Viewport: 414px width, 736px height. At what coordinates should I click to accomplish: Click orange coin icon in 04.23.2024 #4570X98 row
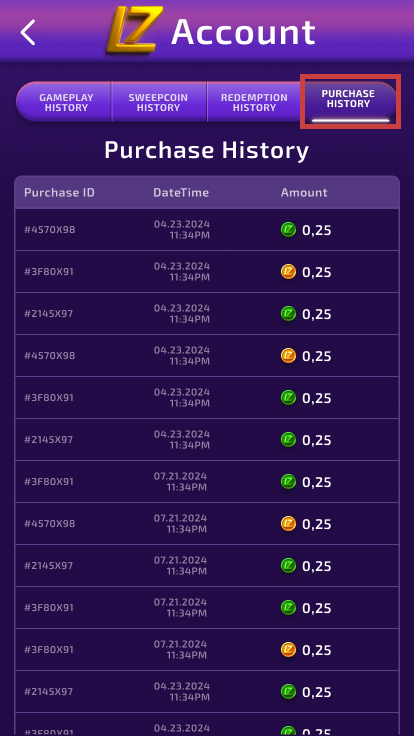point(288,355)
